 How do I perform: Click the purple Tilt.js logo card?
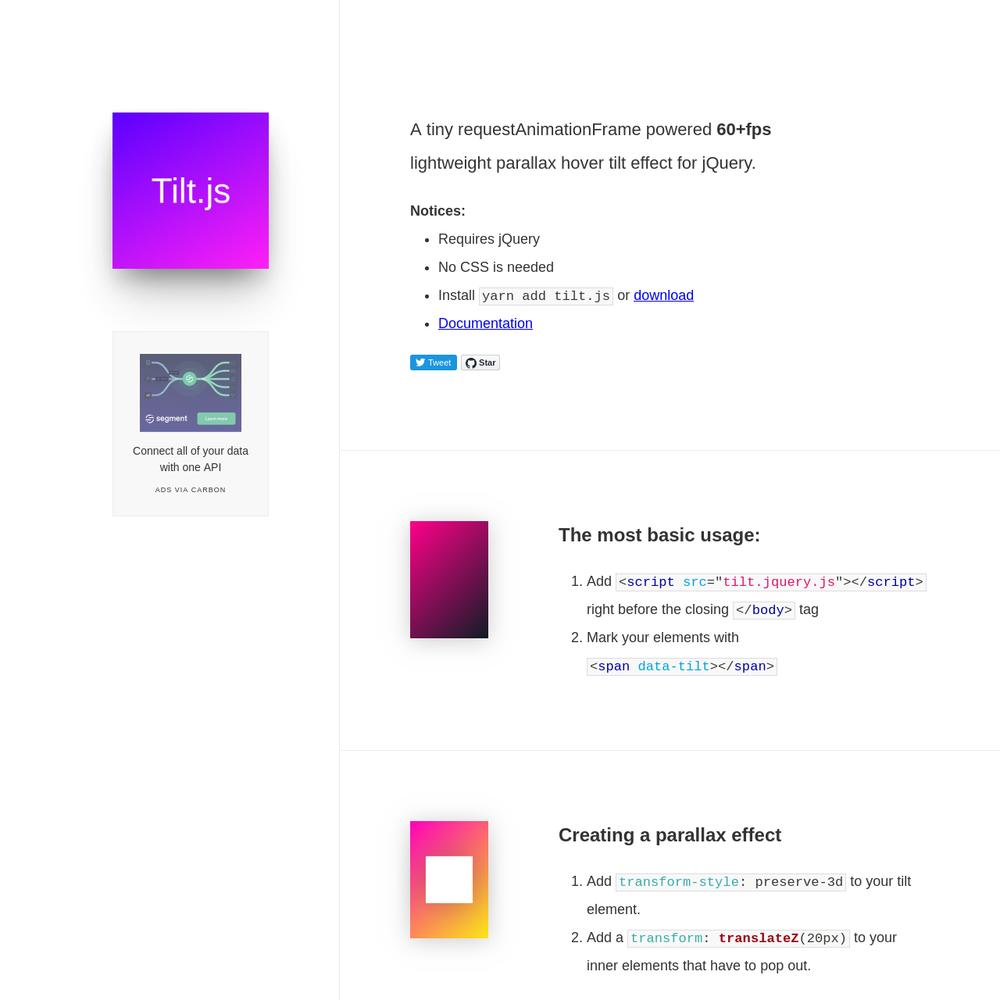pyautogui.click(x=191, y=191)
